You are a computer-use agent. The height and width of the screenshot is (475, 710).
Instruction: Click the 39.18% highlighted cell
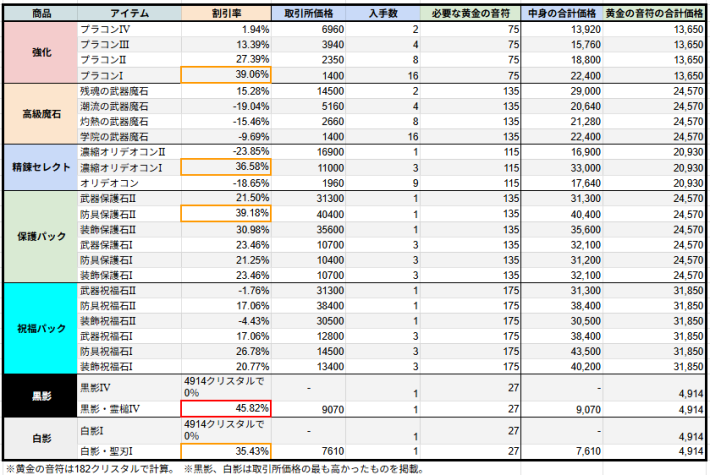[226, 213]
